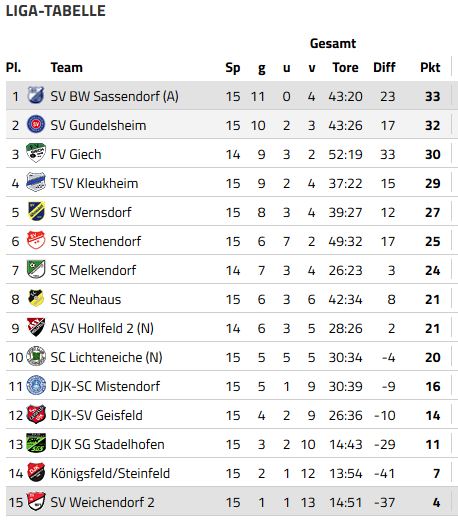Open SC Lichteneiche (N) team link
This screenshot has height=524, width=458.
click(106, 357)
